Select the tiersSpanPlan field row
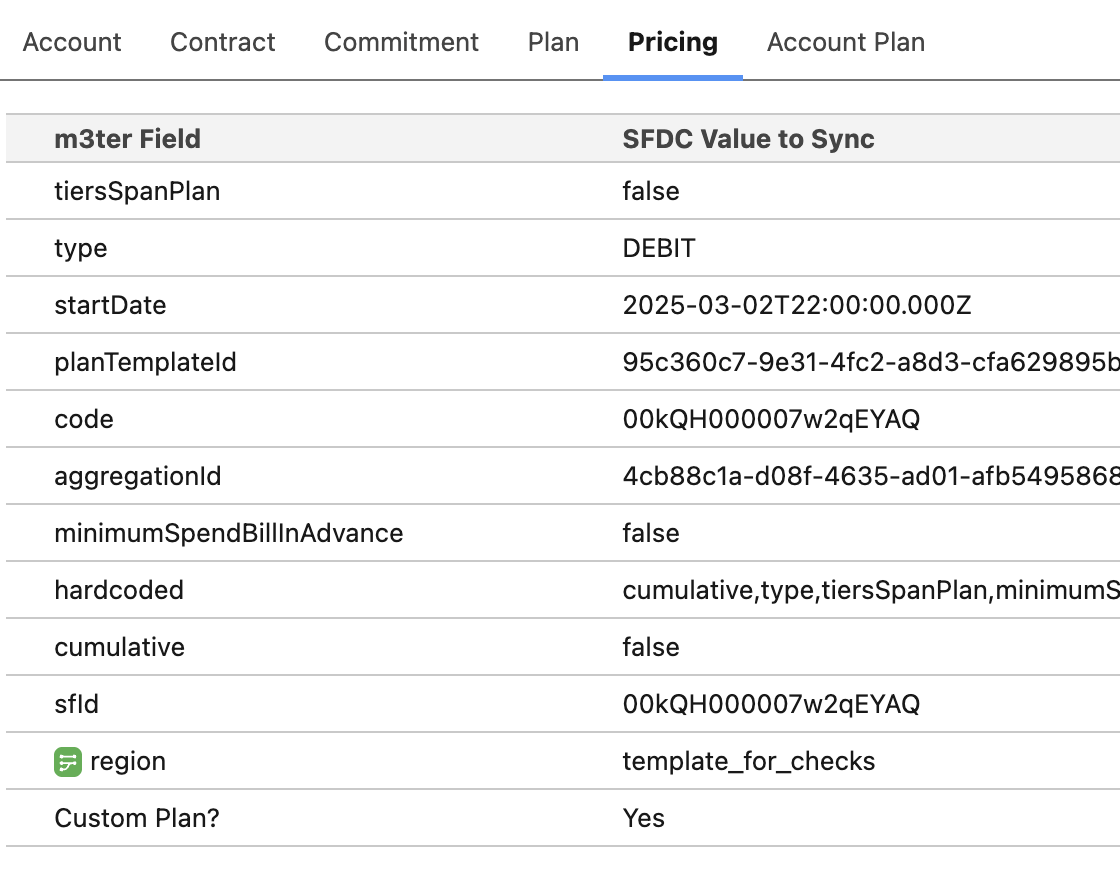 [137, 191]
